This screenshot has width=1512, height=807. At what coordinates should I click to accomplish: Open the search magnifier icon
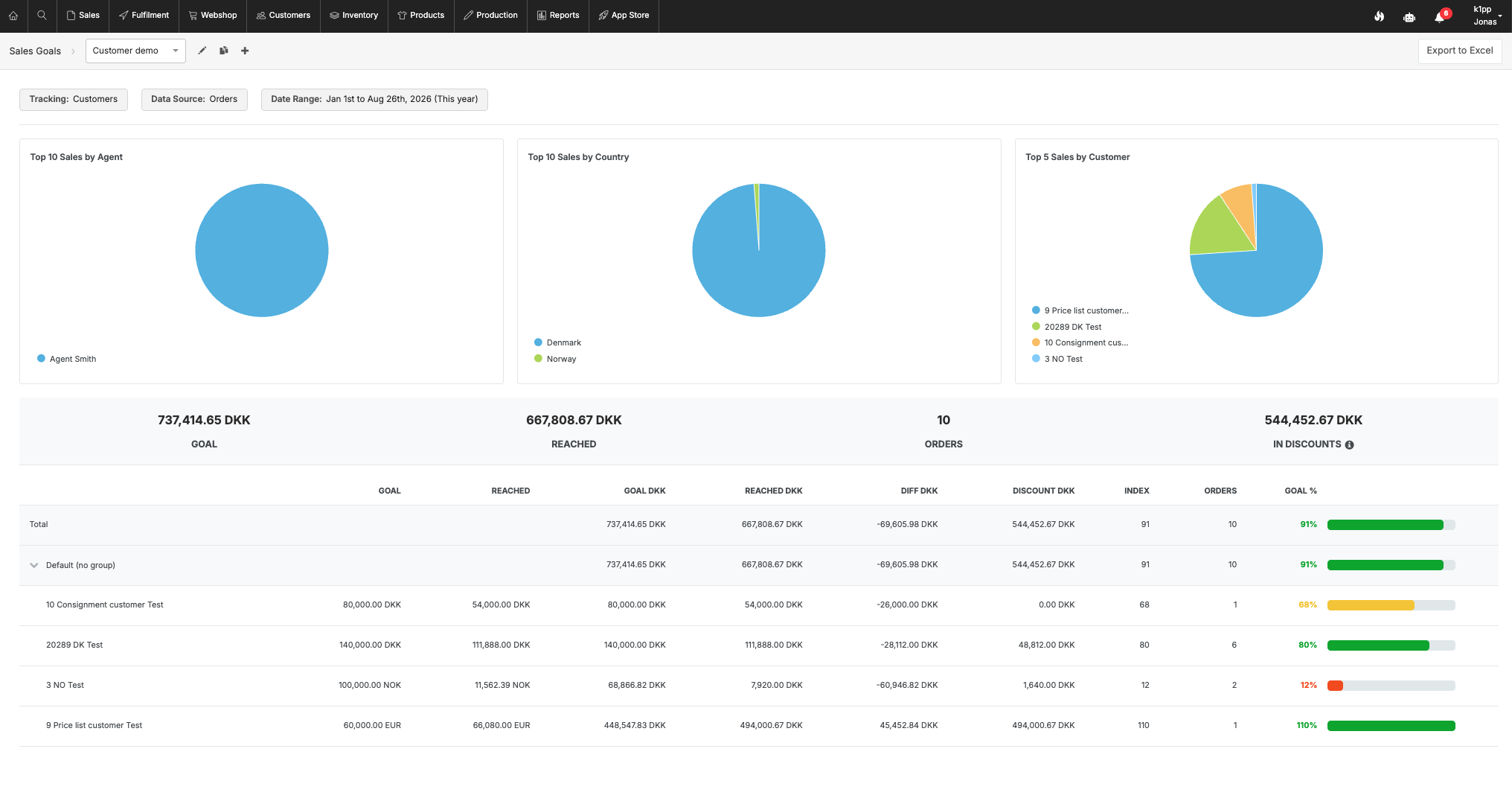(42, 16)
